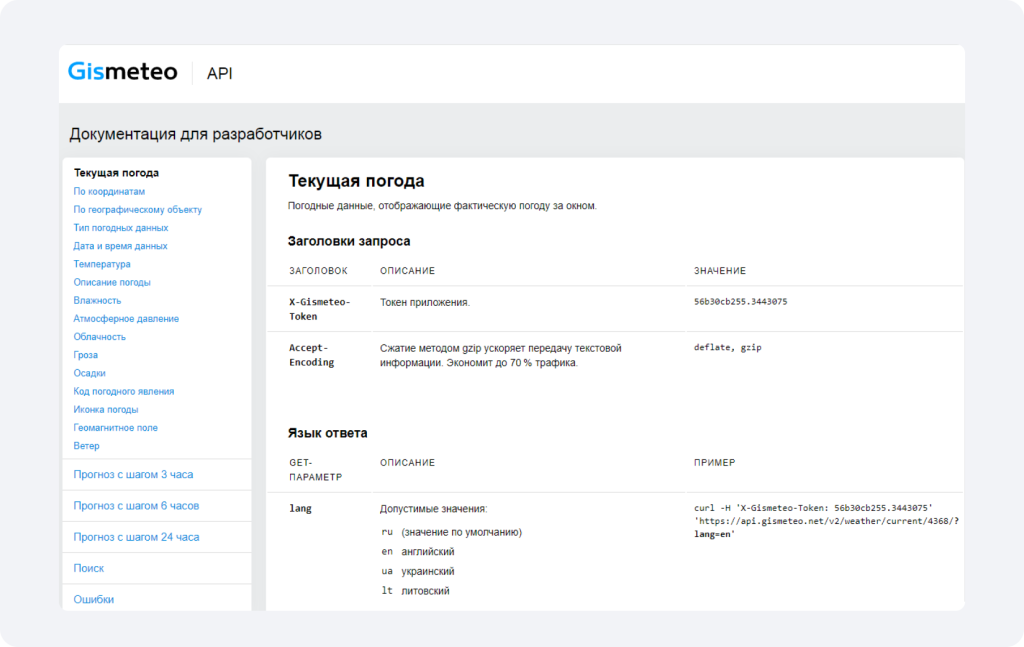This screenshot has width=1024, height=647.
Task: Go to Описание погоды section
Action: 112,282
